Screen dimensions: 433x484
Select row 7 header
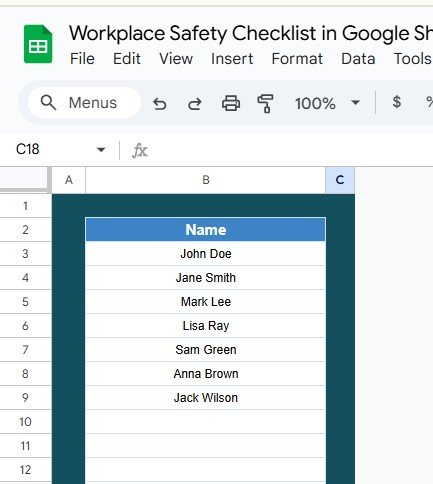point(25,350)
